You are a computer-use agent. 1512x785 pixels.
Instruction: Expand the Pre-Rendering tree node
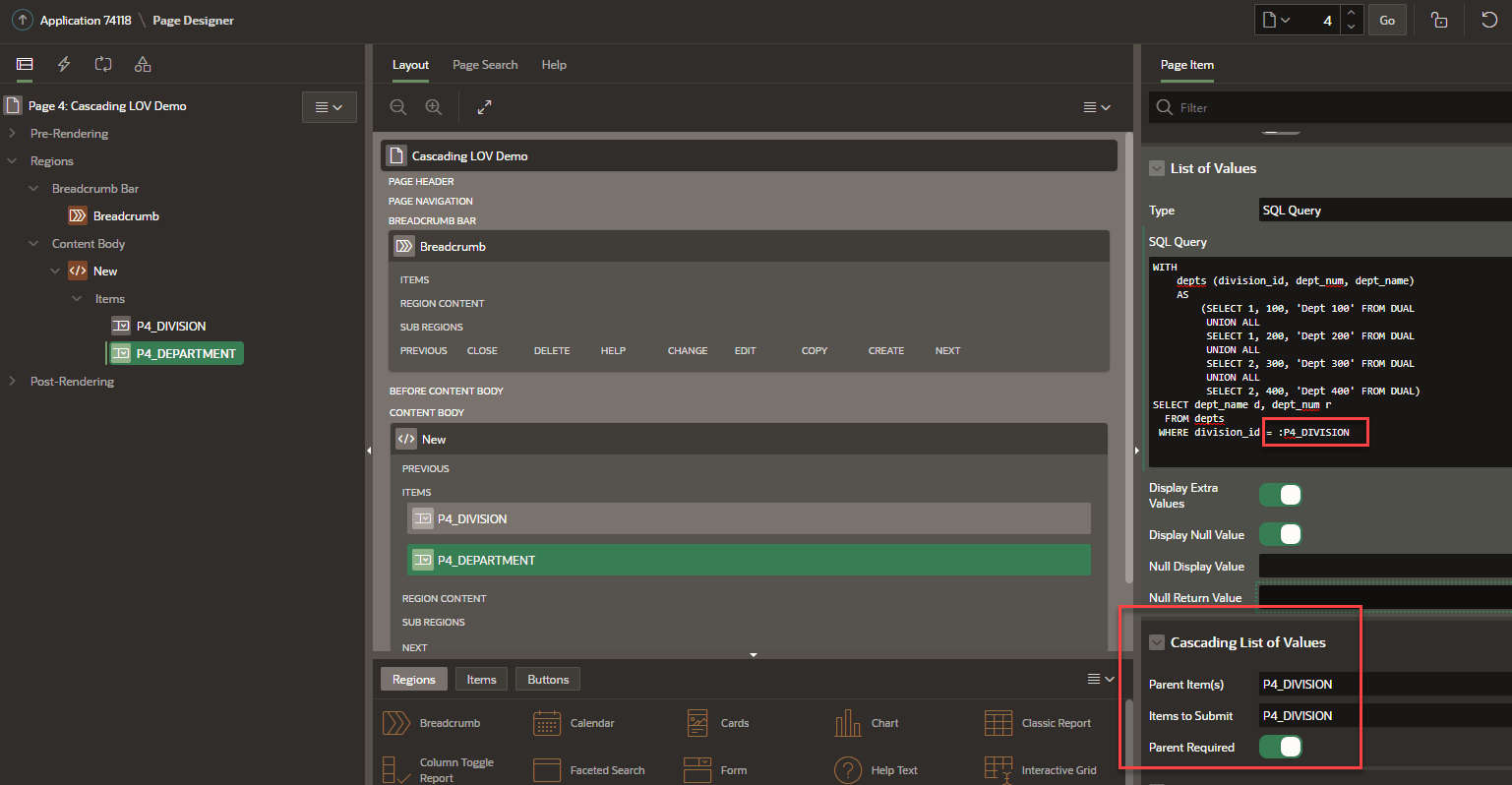coord(12,133)
